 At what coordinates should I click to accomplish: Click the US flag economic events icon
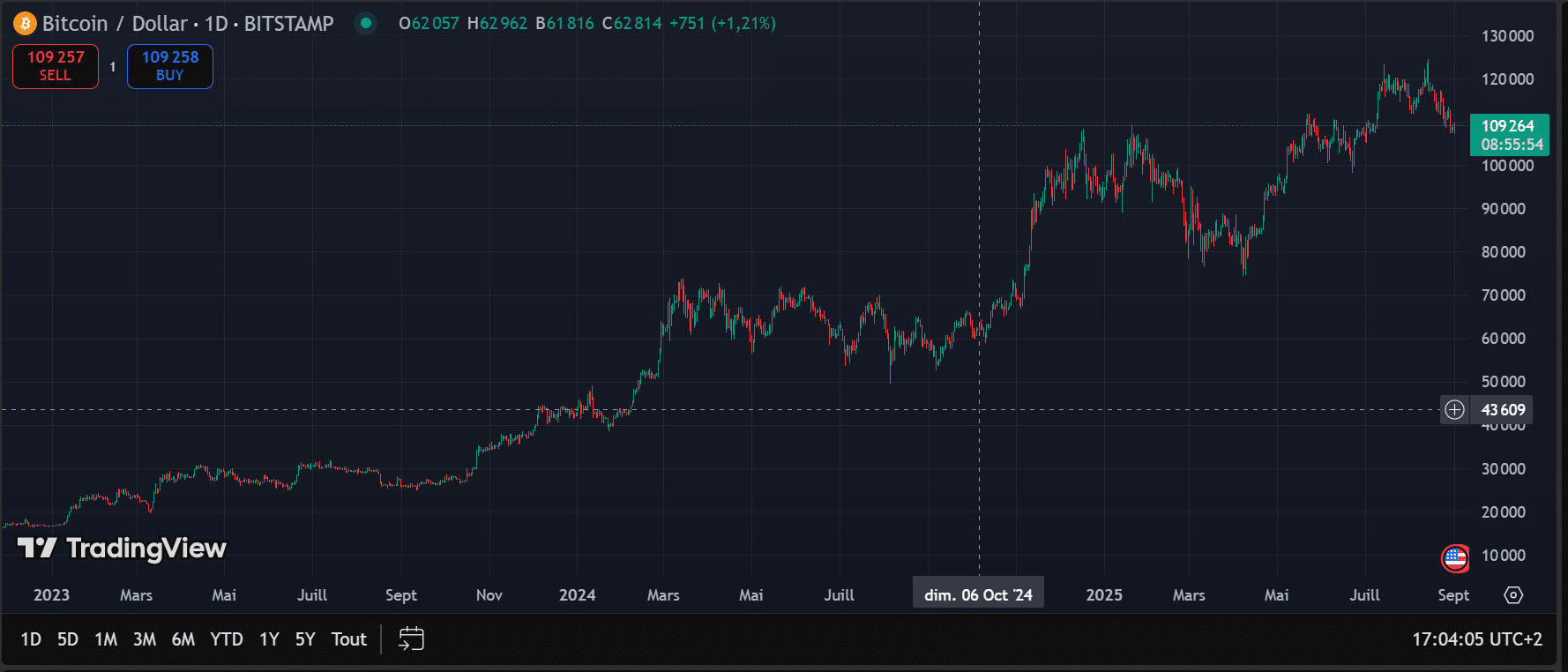pyautogui.click(x=1454, y=557)
